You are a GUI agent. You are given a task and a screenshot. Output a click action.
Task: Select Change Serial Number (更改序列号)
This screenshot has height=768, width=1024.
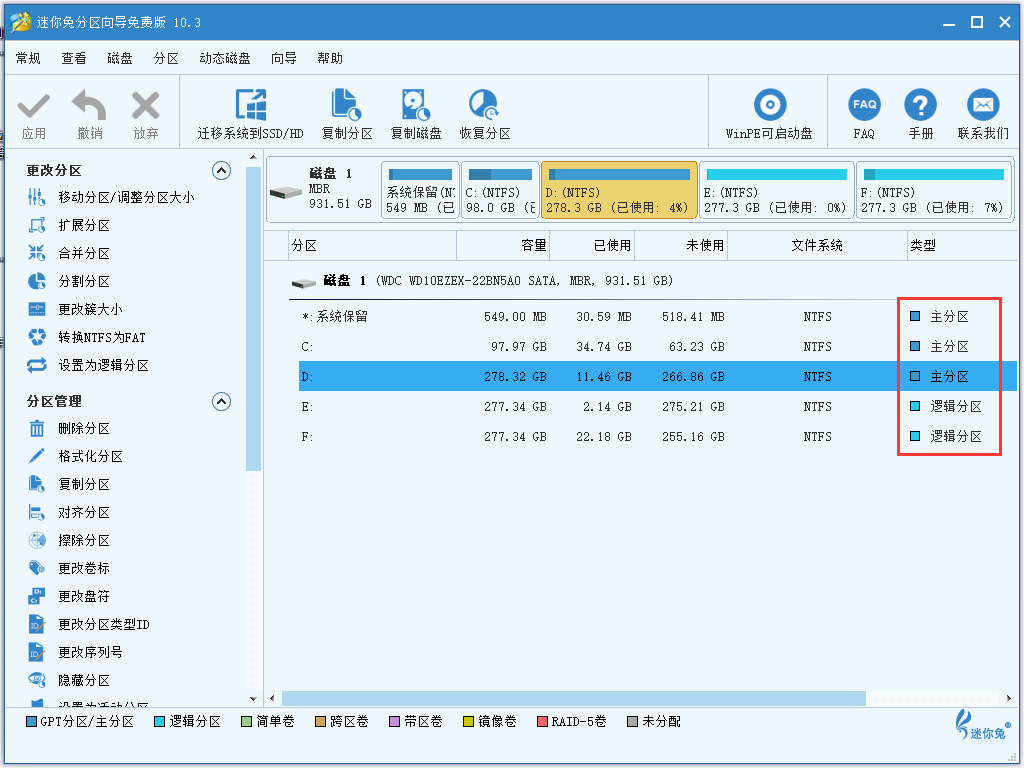[x=75, y=652]
